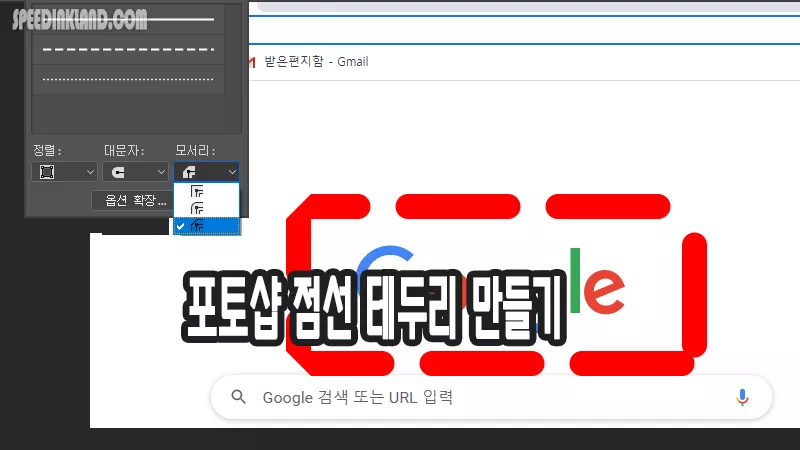800x450 pixels.
Task: Click the round cap icon in 대문자
Action: coord(119,172)
